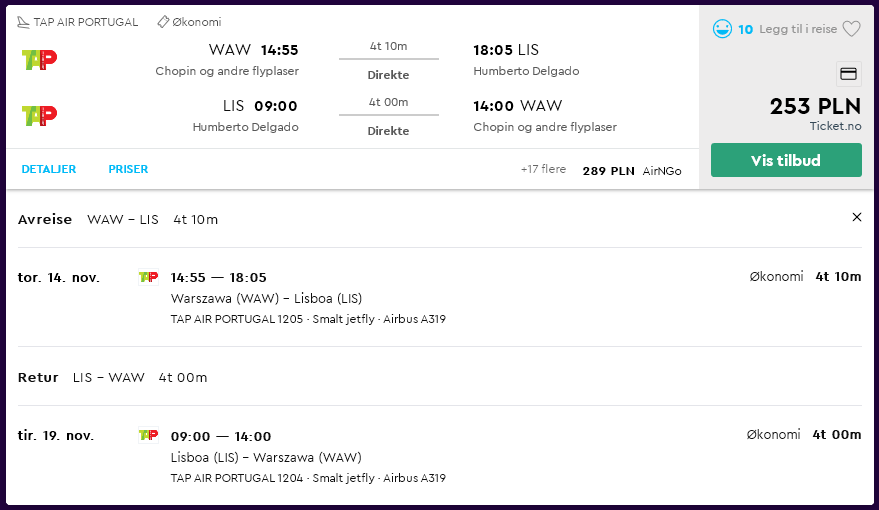879x510 pixels.
Task: Click the ticket tag icon beside Økonomi
Action: tap(163, 22)
